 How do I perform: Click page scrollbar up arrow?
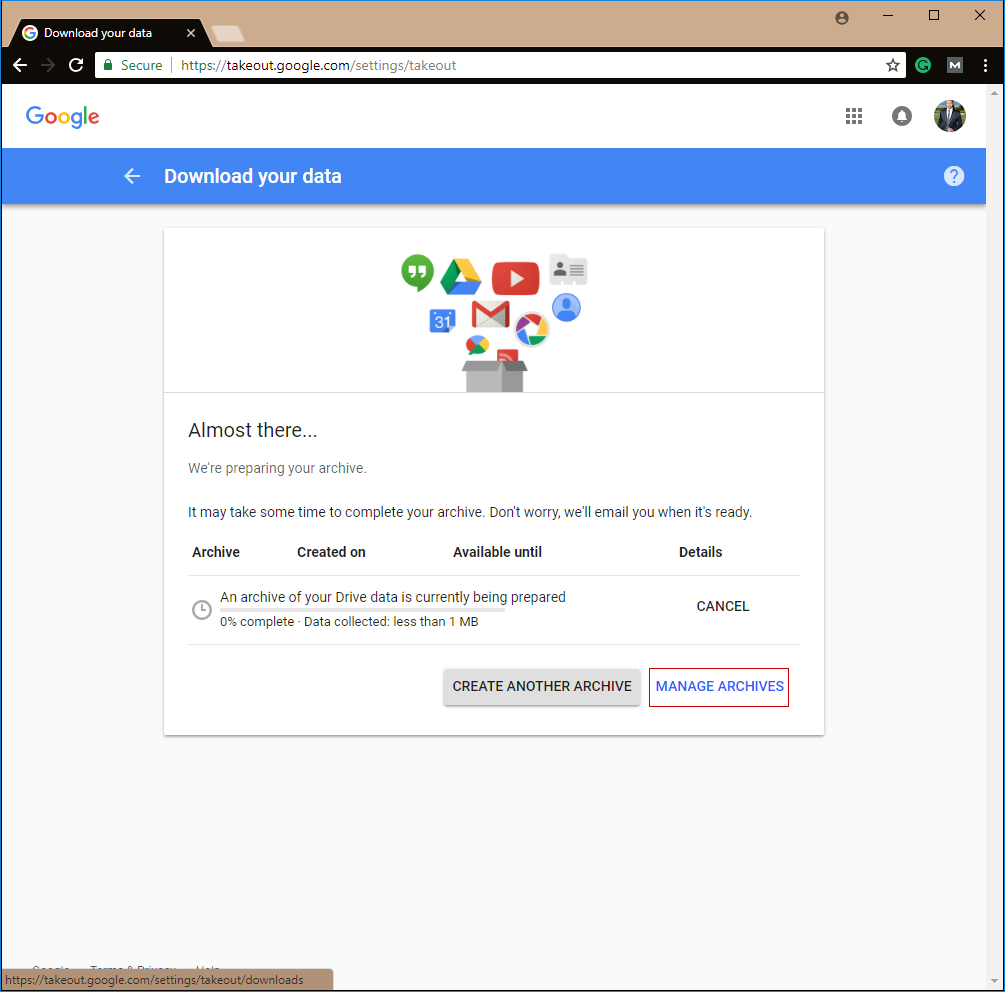tap(994, 94)
